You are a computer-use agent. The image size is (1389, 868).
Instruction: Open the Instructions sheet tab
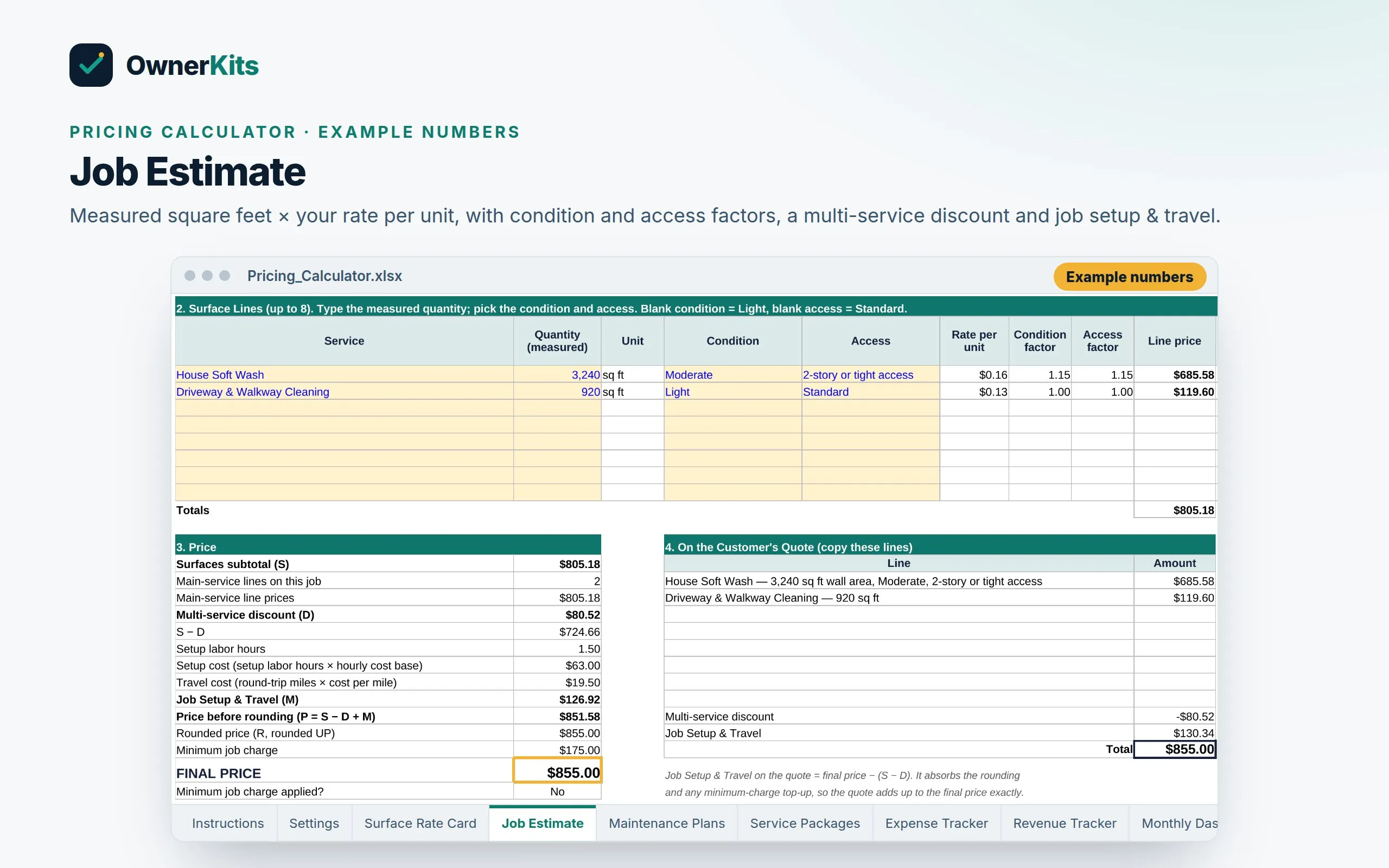click(x=228, y=823)
